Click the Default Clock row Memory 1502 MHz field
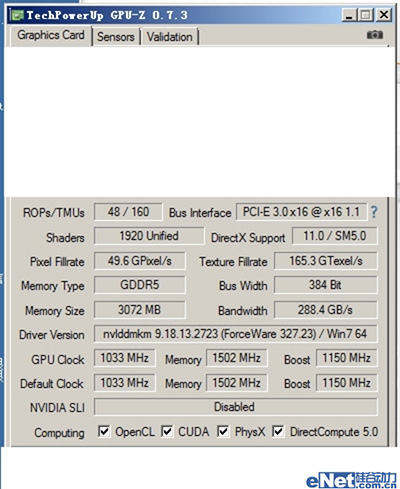 tap(237, 383)
